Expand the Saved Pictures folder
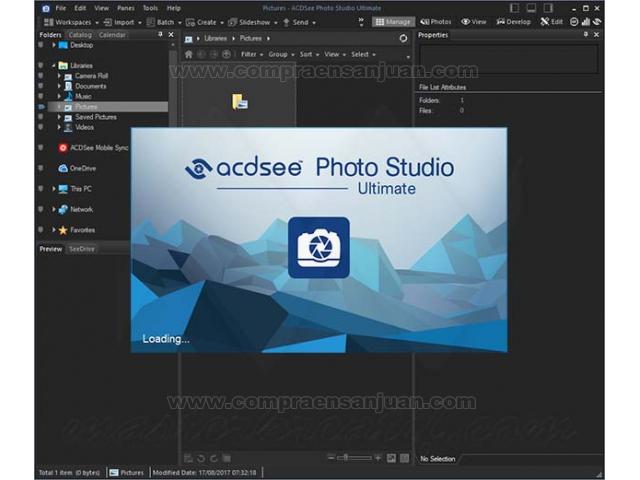 [59, 117]
